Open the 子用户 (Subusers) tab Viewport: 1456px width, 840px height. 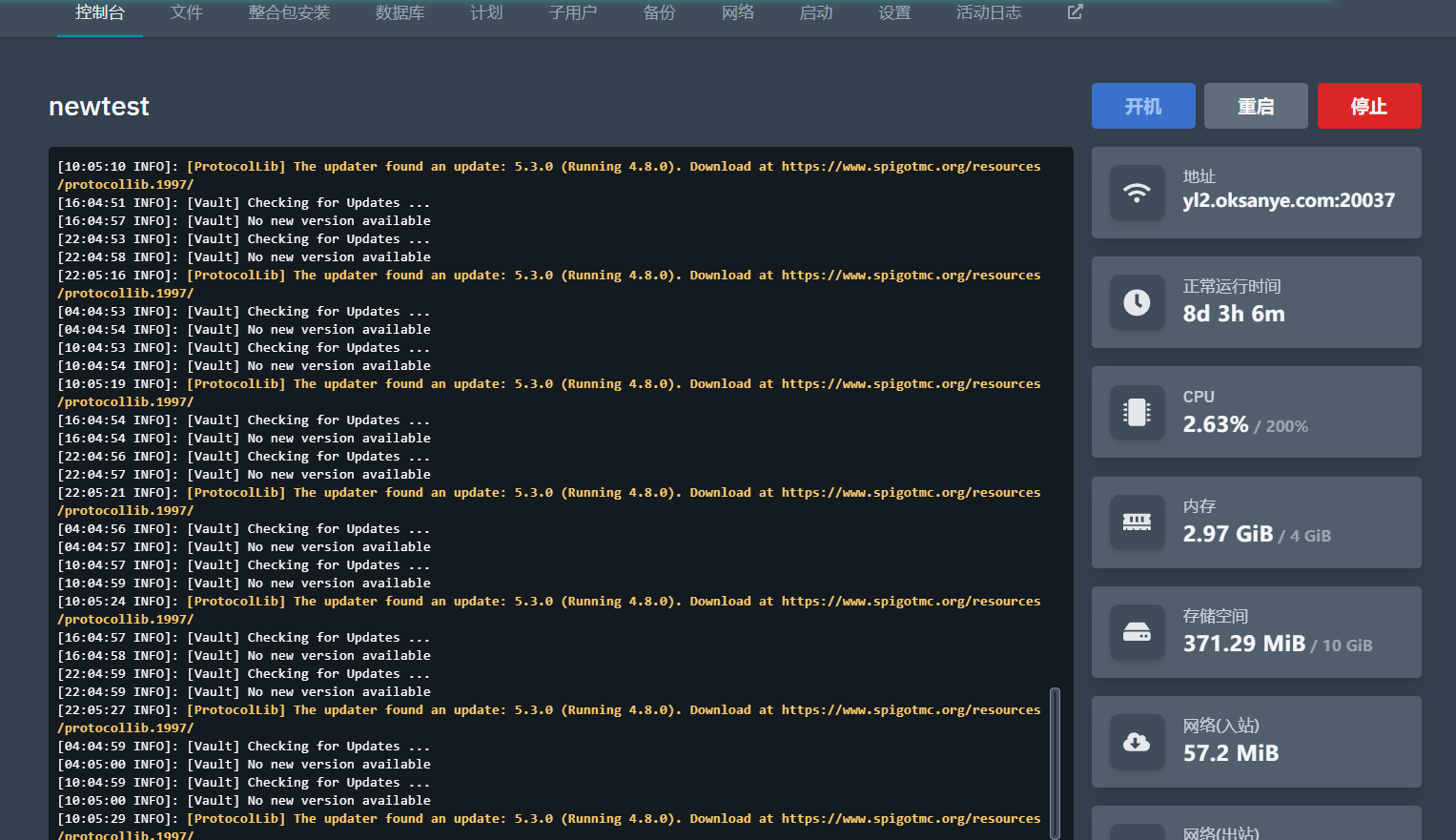pyautogui.click(x=573, y=13)
